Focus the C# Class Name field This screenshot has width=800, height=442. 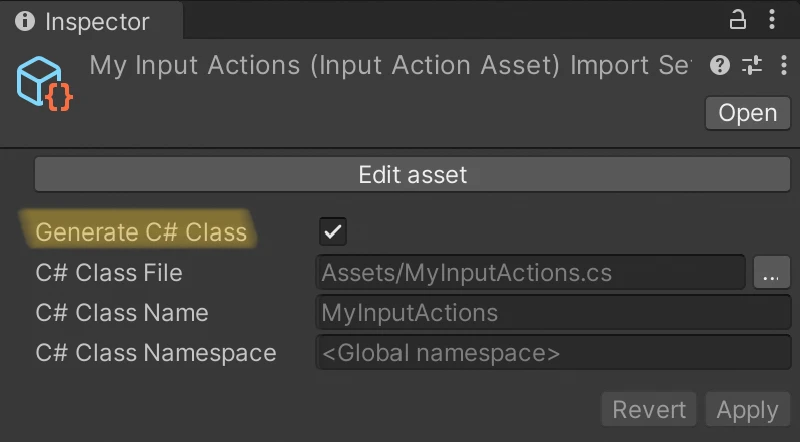[552, 312]
